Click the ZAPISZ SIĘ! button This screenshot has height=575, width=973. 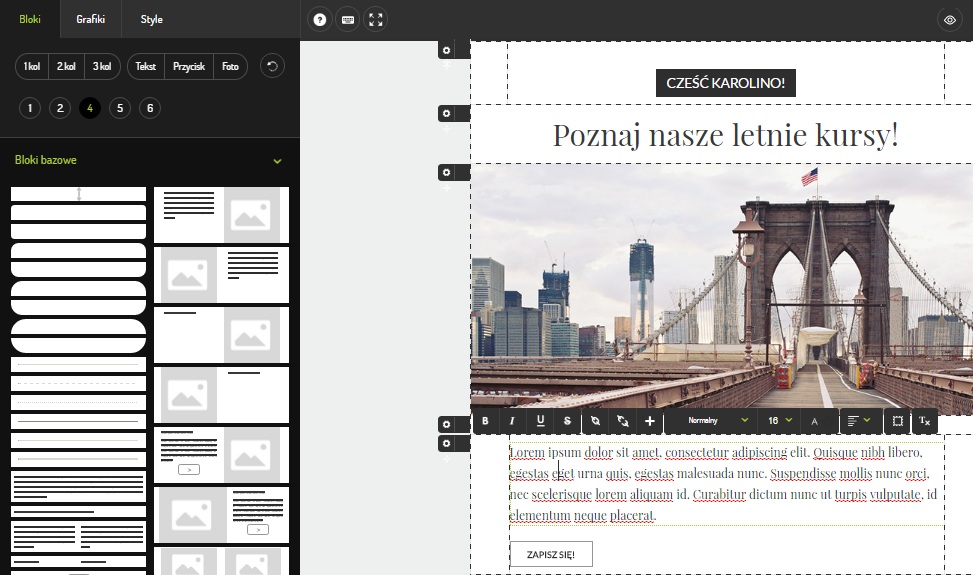click(x=550, y=554)
